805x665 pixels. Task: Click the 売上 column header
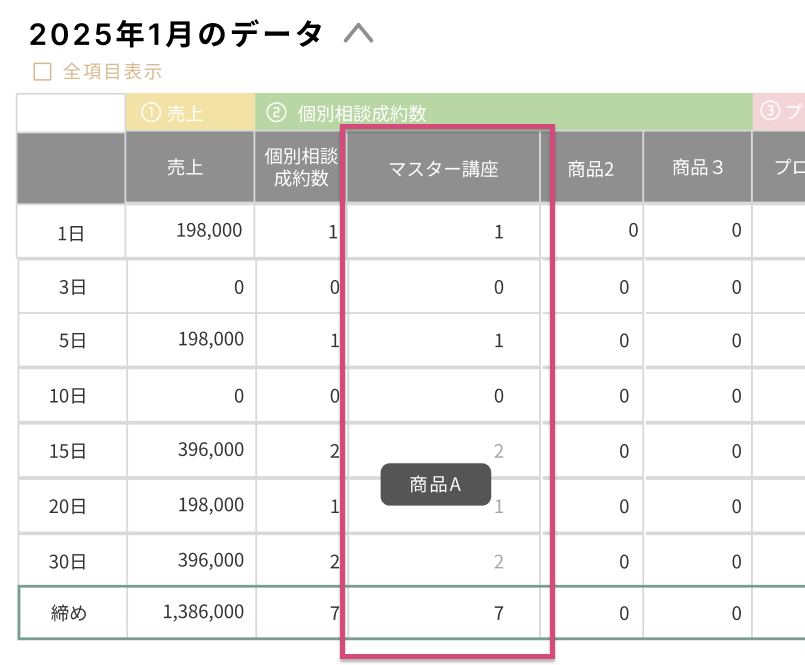coord(186,168)
